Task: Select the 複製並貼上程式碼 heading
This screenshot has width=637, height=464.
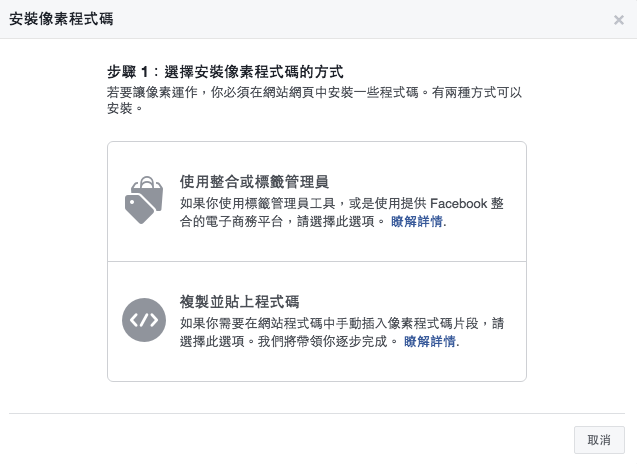Action: tap(240, 301)
